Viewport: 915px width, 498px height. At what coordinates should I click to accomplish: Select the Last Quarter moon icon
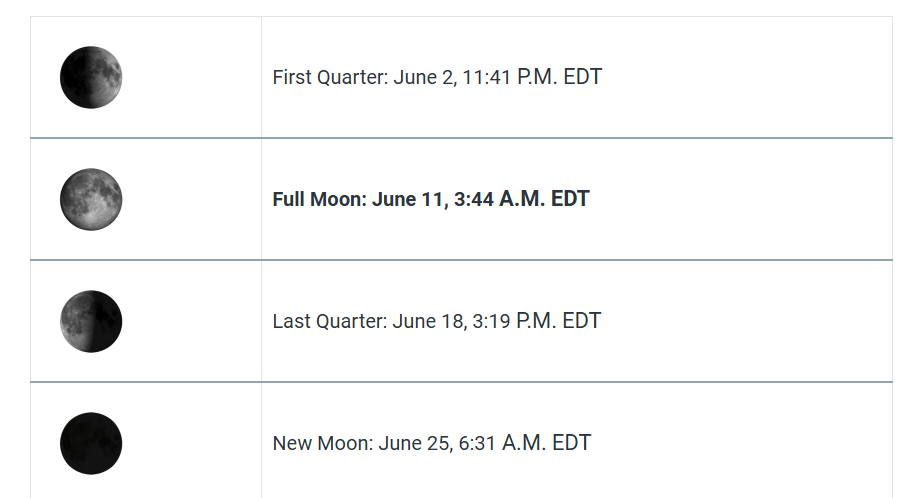91,321
